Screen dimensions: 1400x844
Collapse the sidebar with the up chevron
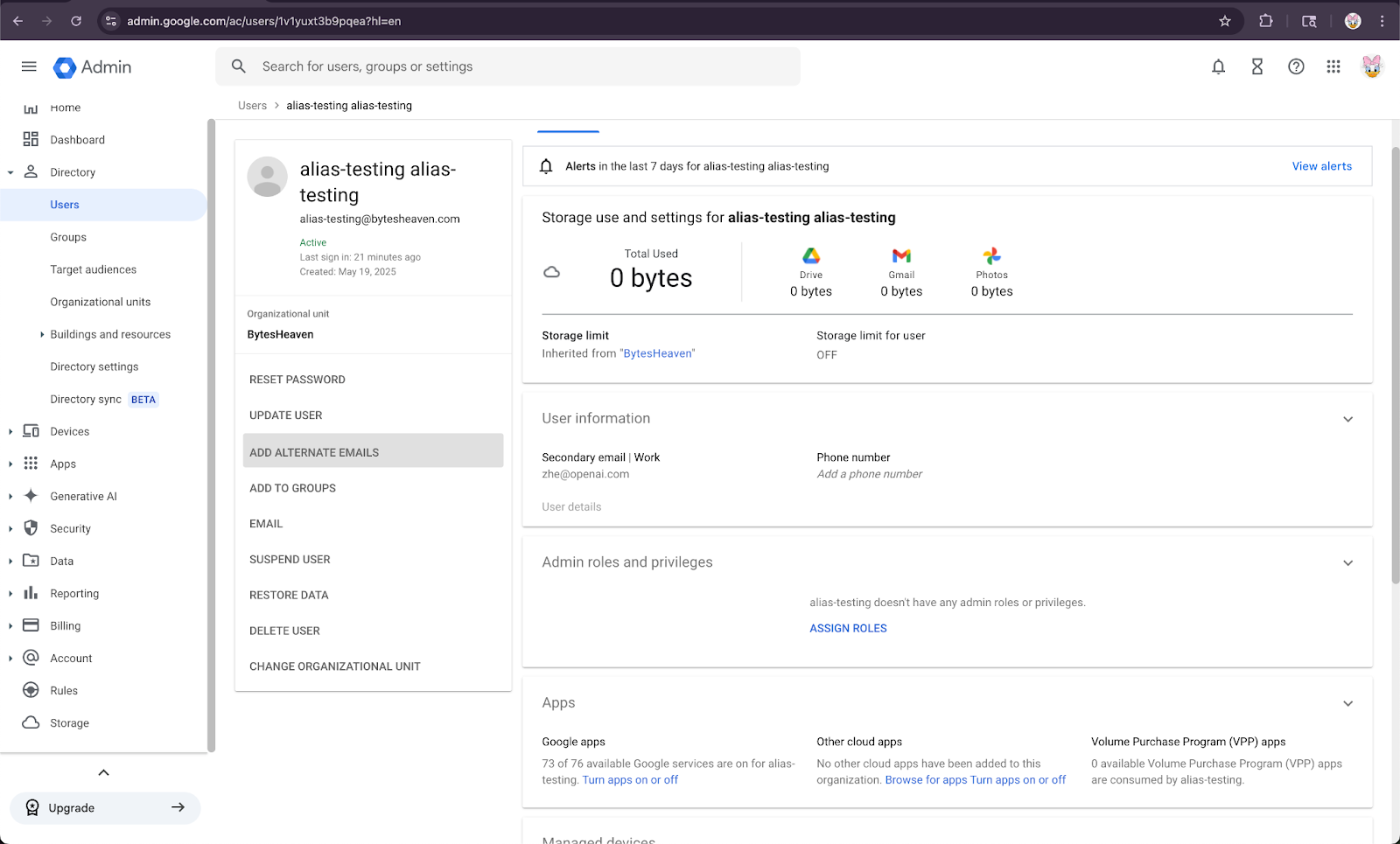pyautogui.click(x=103, y=772)
